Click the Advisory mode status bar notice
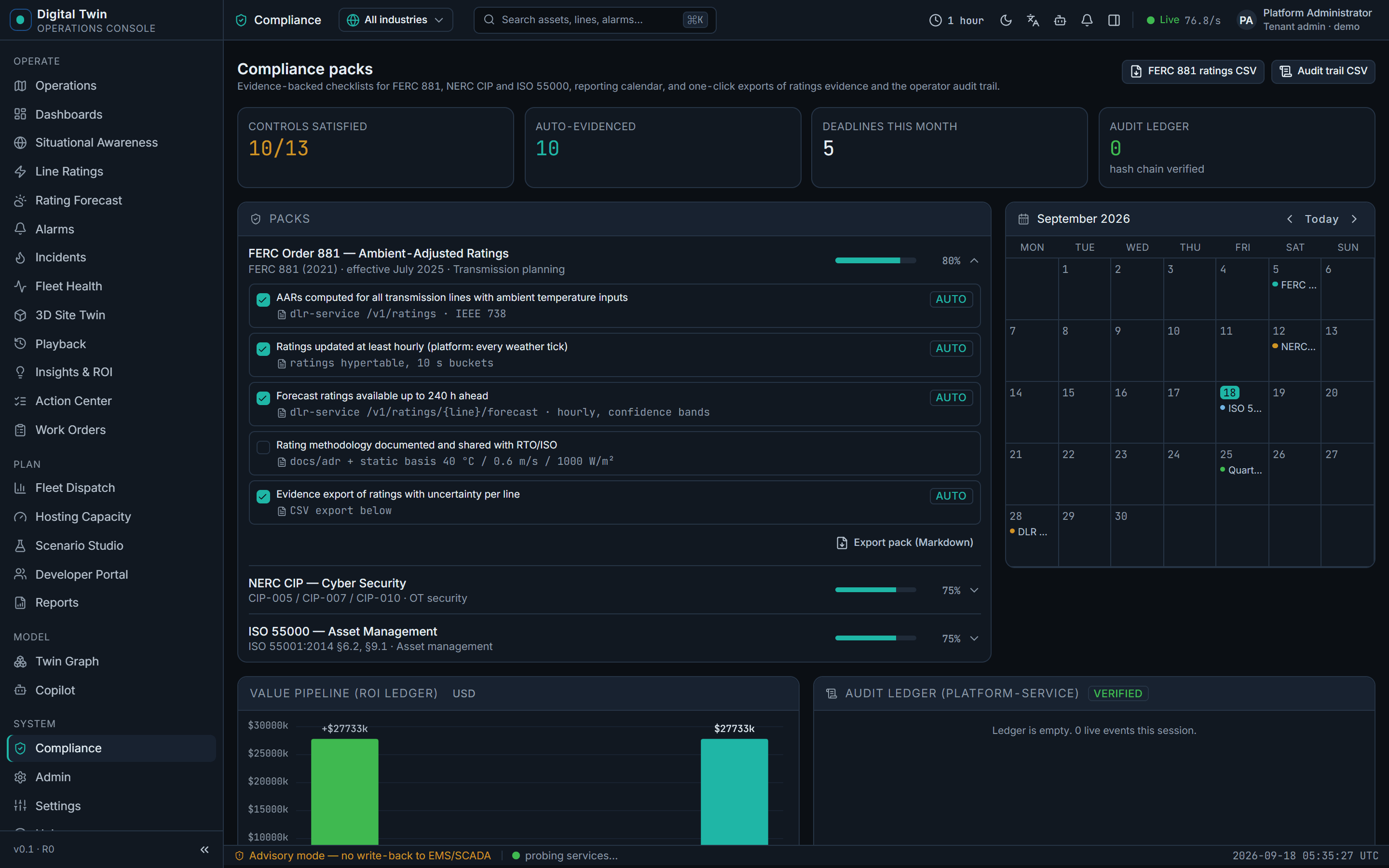The image size is (1389, 868). point(363,855)
